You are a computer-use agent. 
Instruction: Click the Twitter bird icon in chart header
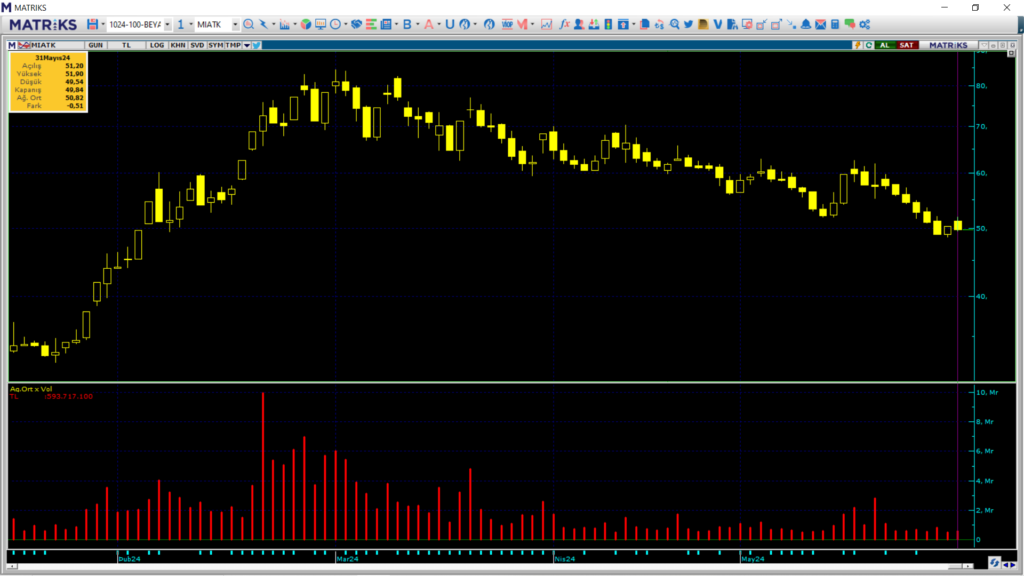257,45
